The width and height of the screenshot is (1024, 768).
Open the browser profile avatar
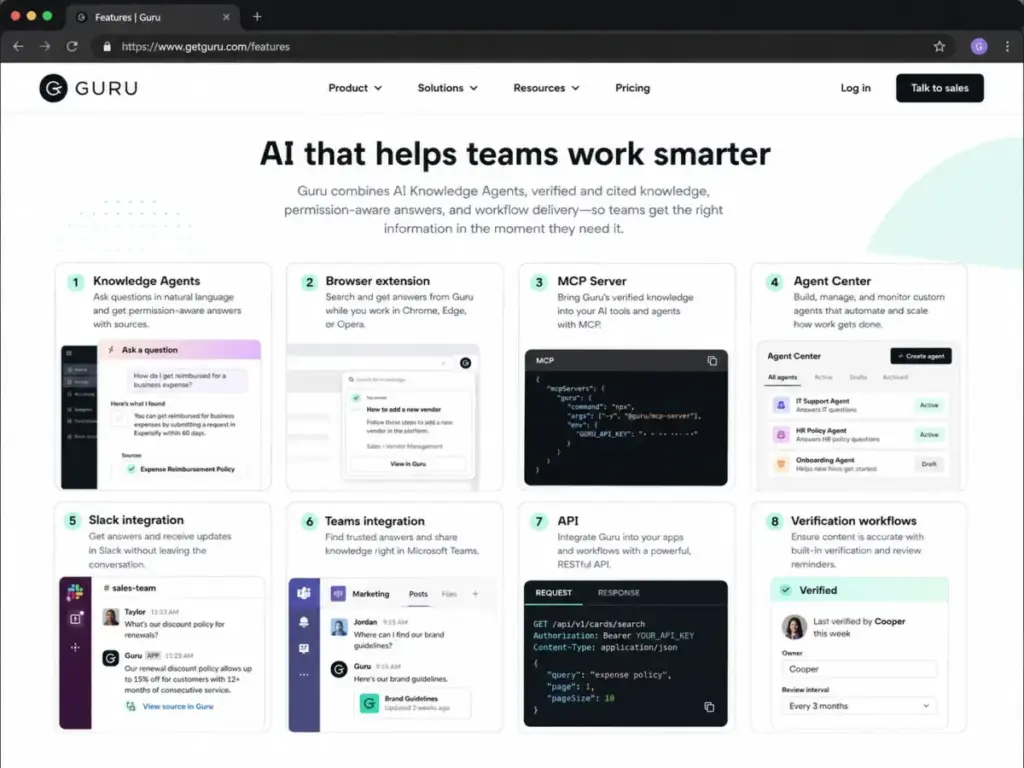(x=978, y=46)
